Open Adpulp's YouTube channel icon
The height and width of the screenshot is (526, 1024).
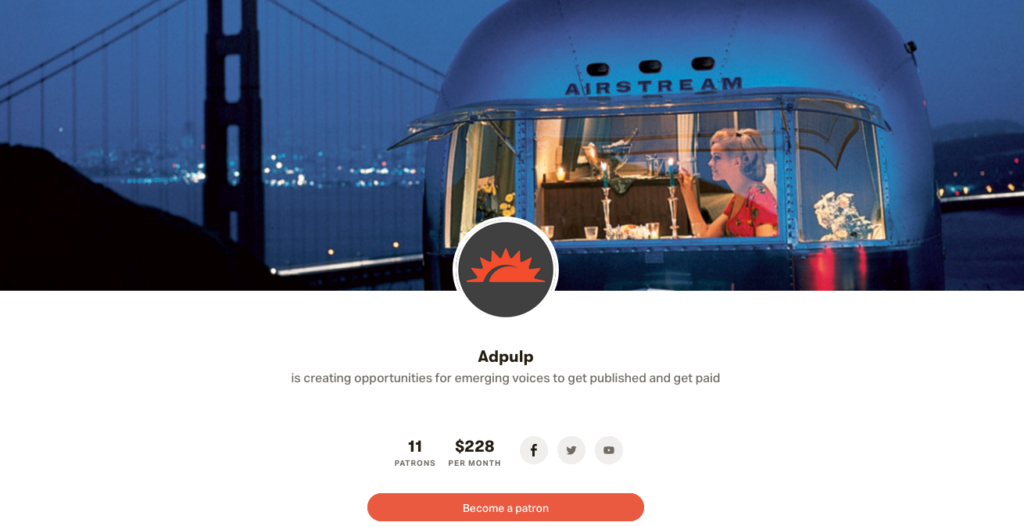pos(609,450)
